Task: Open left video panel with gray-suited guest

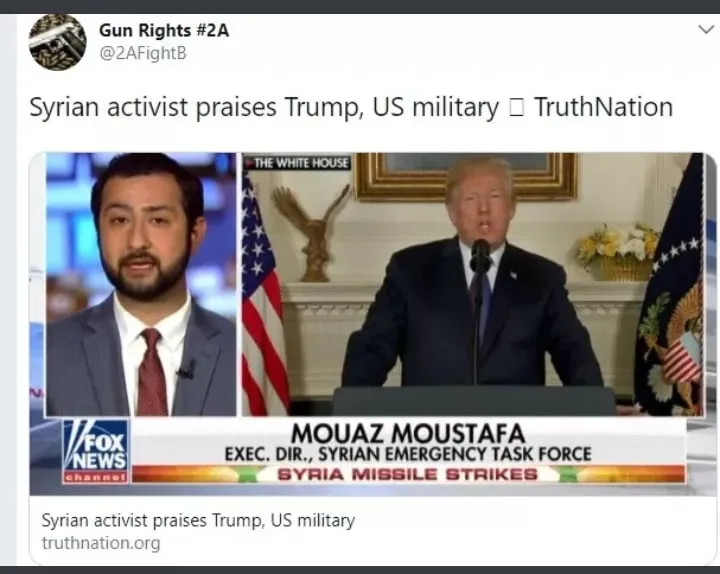Action: click(141, 285)
